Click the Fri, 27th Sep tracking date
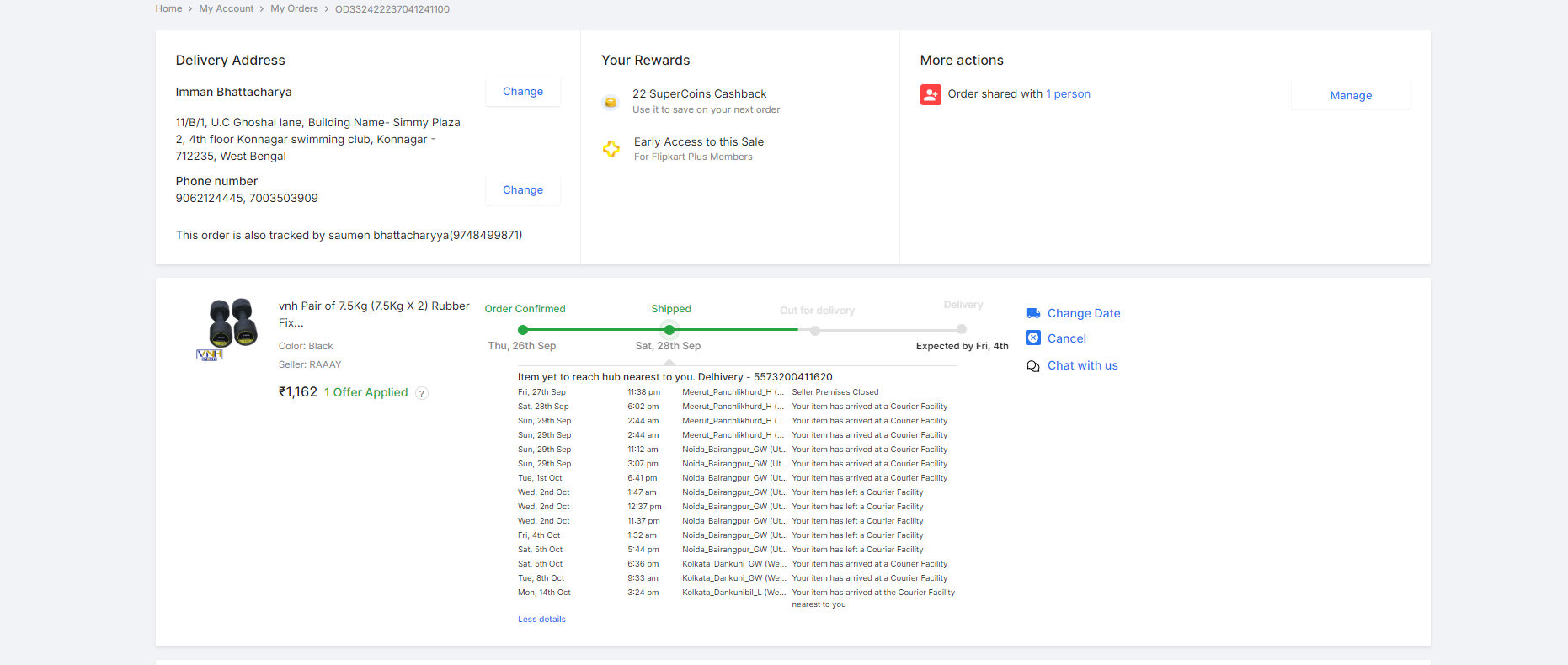1568x665 pixels. (x=541, y=392)
